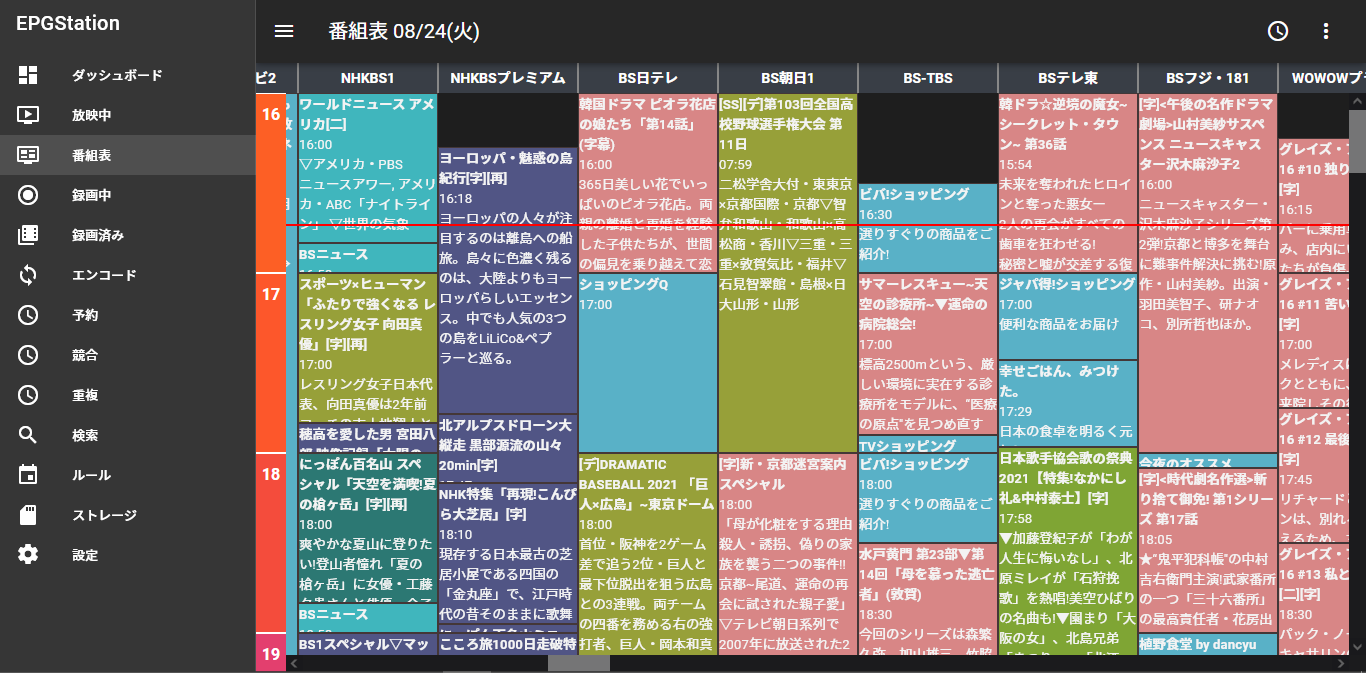Open ワールドニュース アメリカ program
This screenshot has width=1366, height=673.
(368, 168)
